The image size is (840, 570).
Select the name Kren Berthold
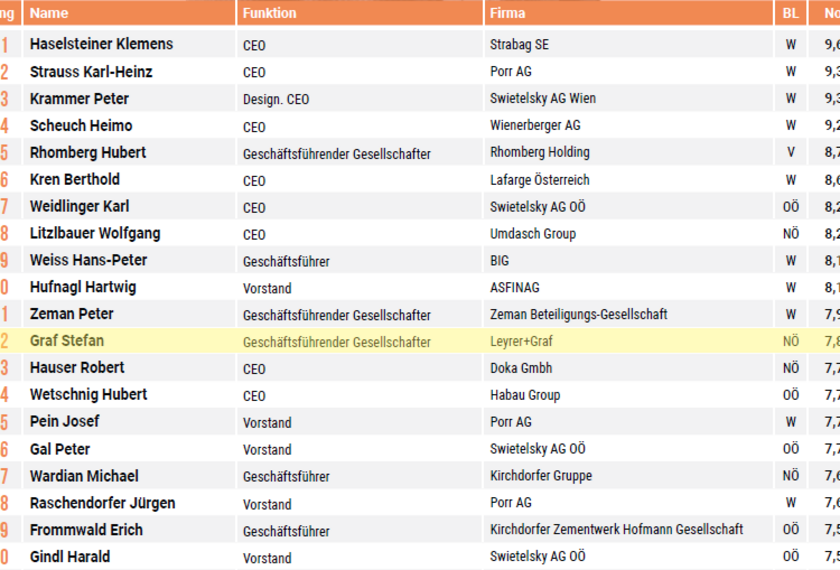(74, 179)
